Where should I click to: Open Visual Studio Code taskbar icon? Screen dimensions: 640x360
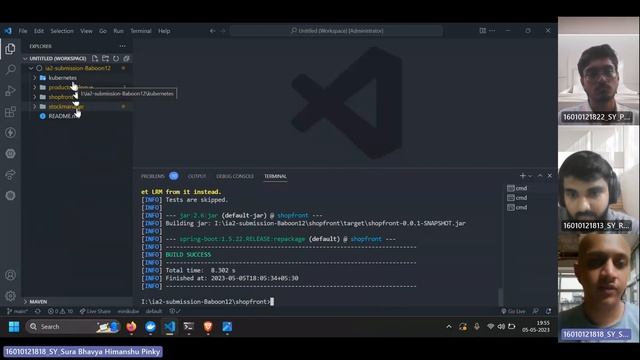click(170, 327)
